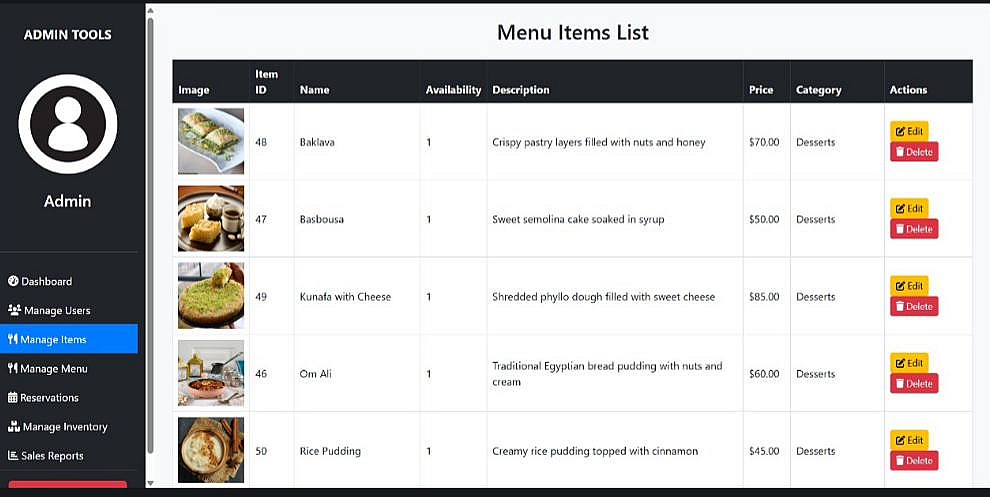
Task: Delete the Om Ali menu item
Action: click(914, 383)
